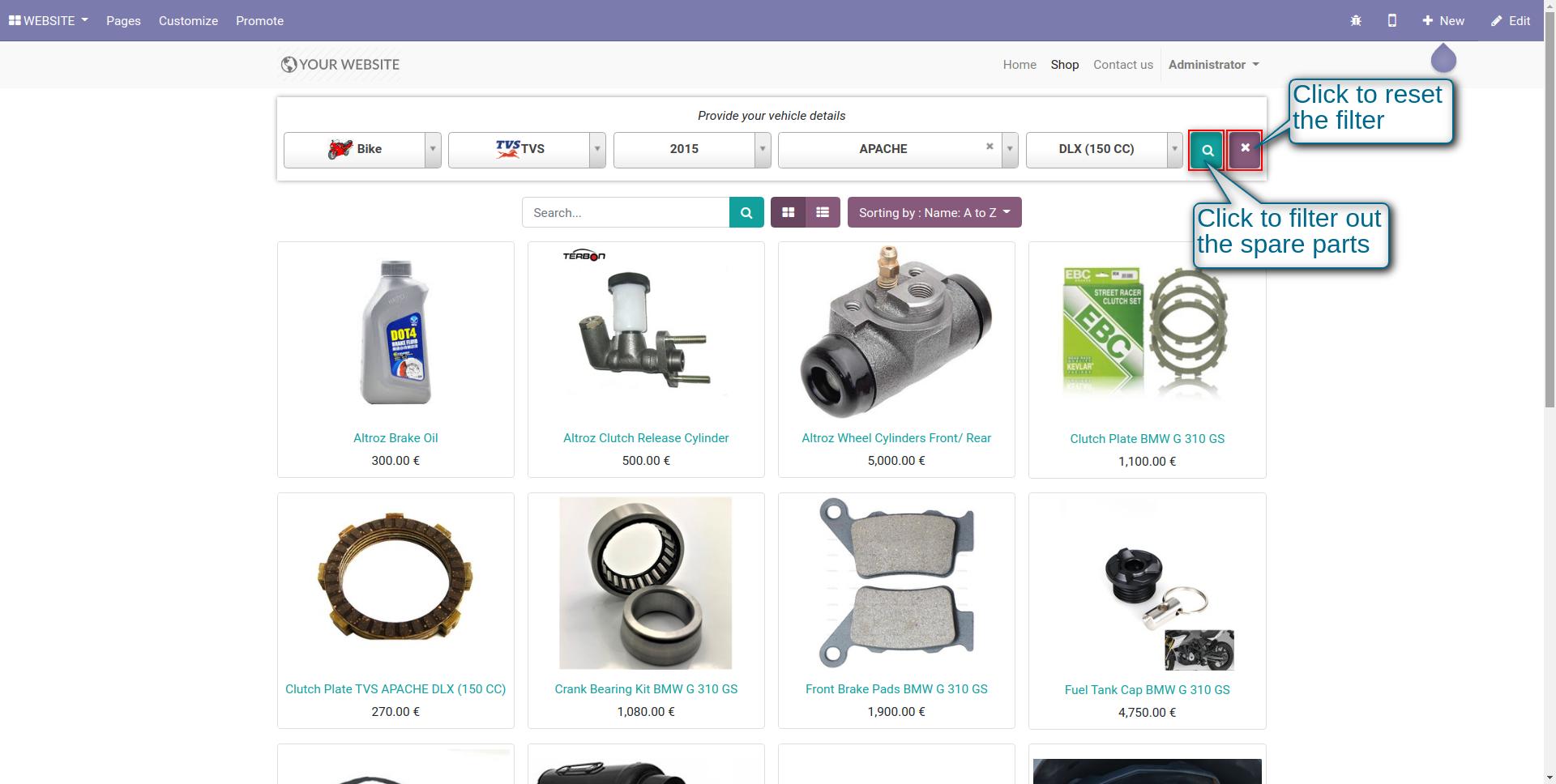Click the 1,080.00 € price text
The height and width of the screenshot is (784, 1556).
(646, 712)
